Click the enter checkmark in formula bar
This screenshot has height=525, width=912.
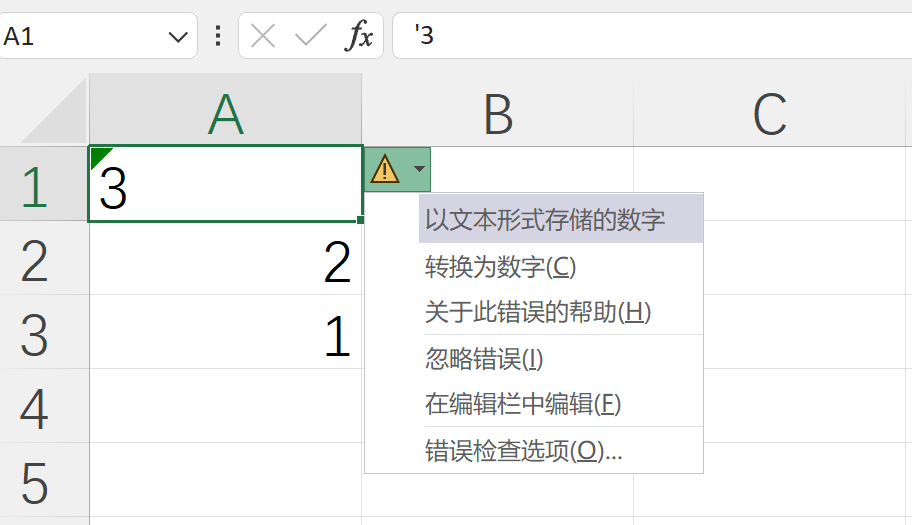311,37
